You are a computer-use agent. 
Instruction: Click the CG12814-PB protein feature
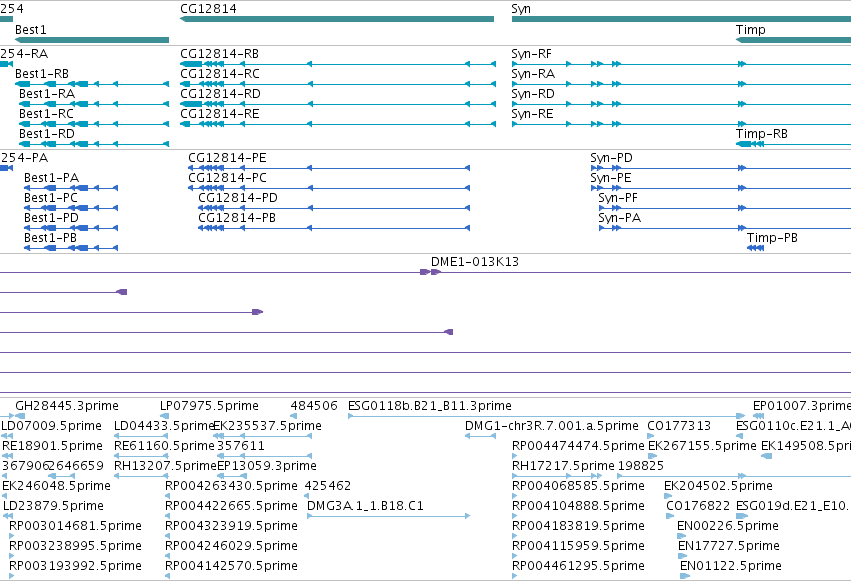coord(334,228)
